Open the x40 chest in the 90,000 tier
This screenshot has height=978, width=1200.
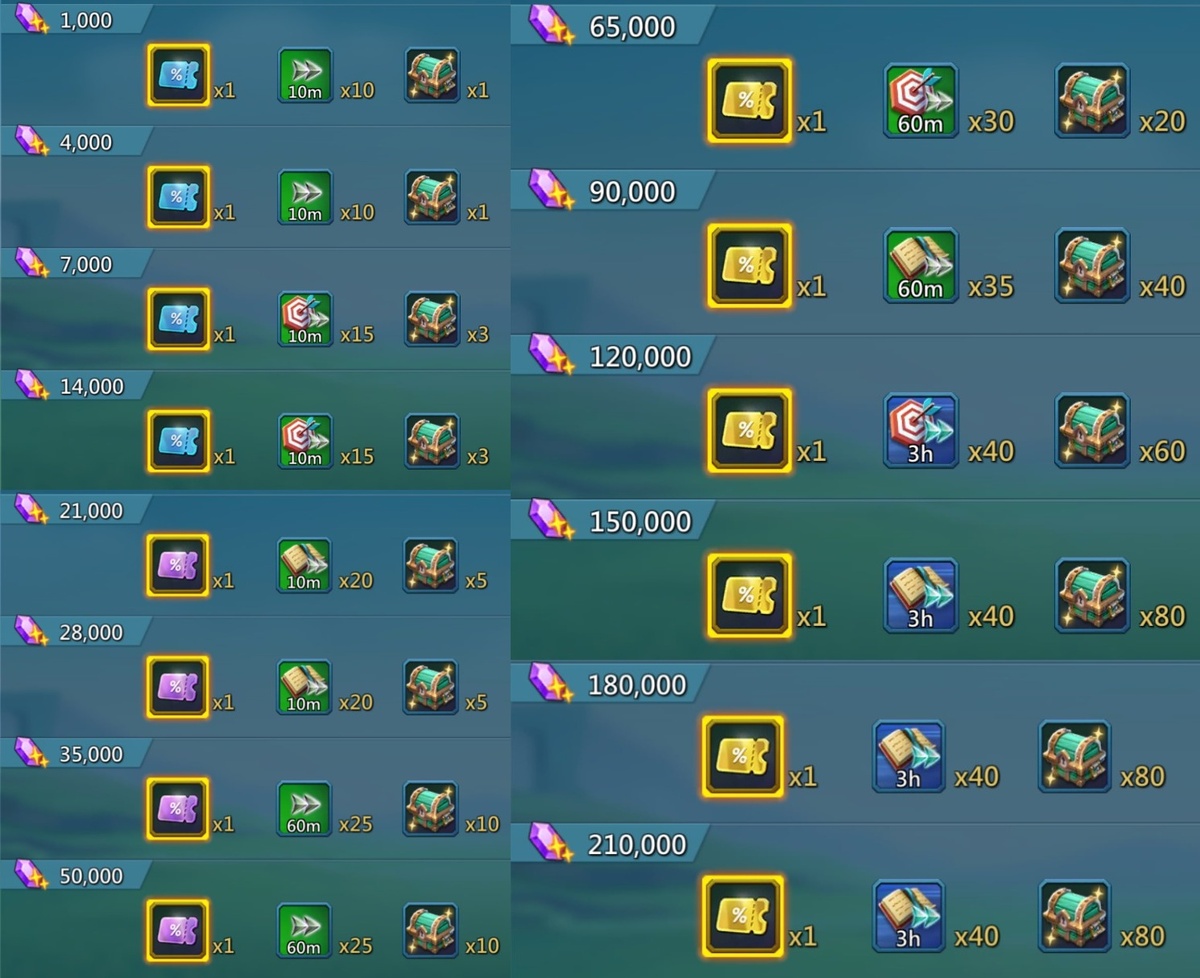click(1093, 265)
